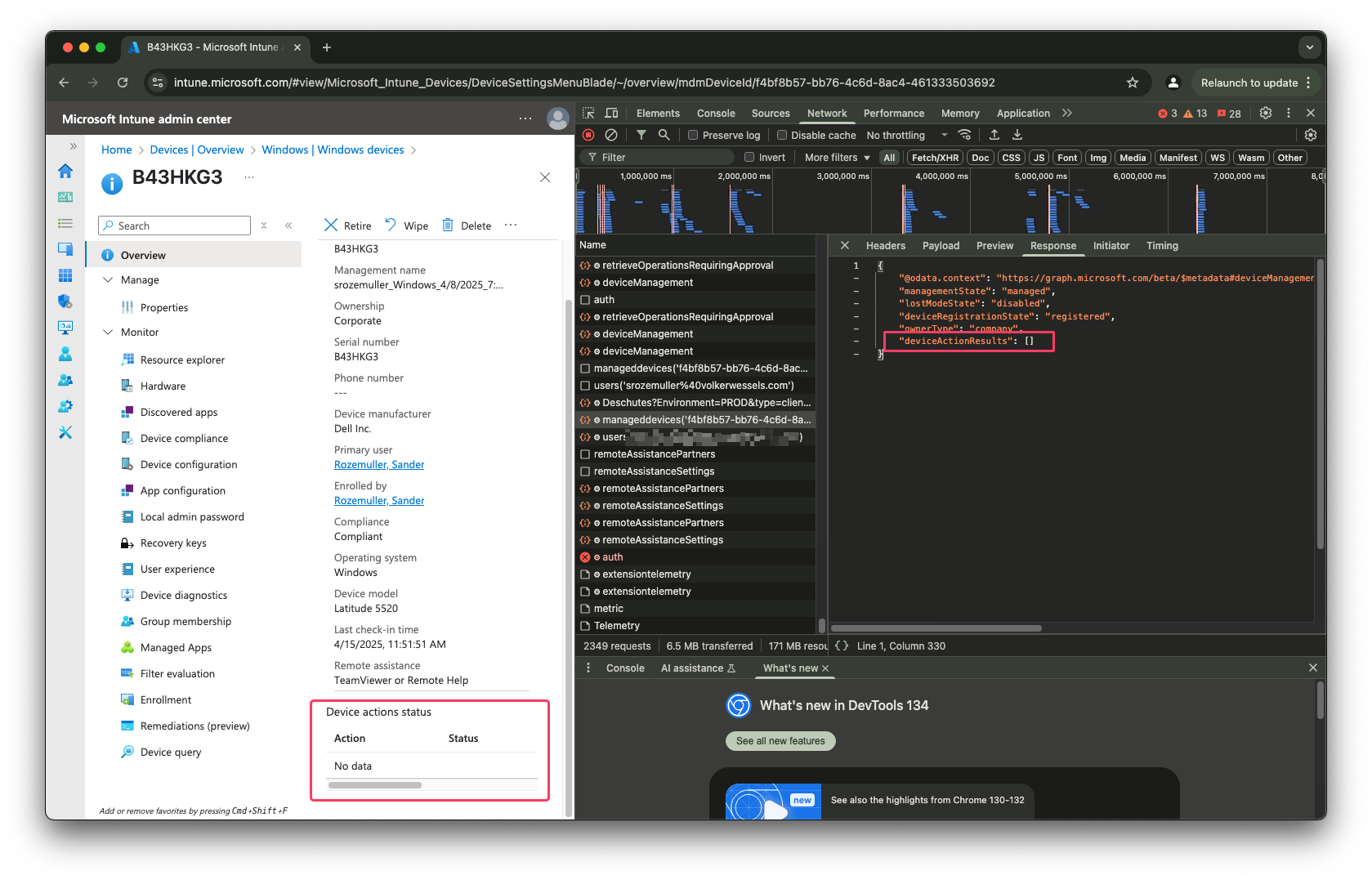Image resolution: width=1372 pixels, height=880 pixels.
Task: Click the Intune Home sidebar icon
Action: (x=65, y=171)
